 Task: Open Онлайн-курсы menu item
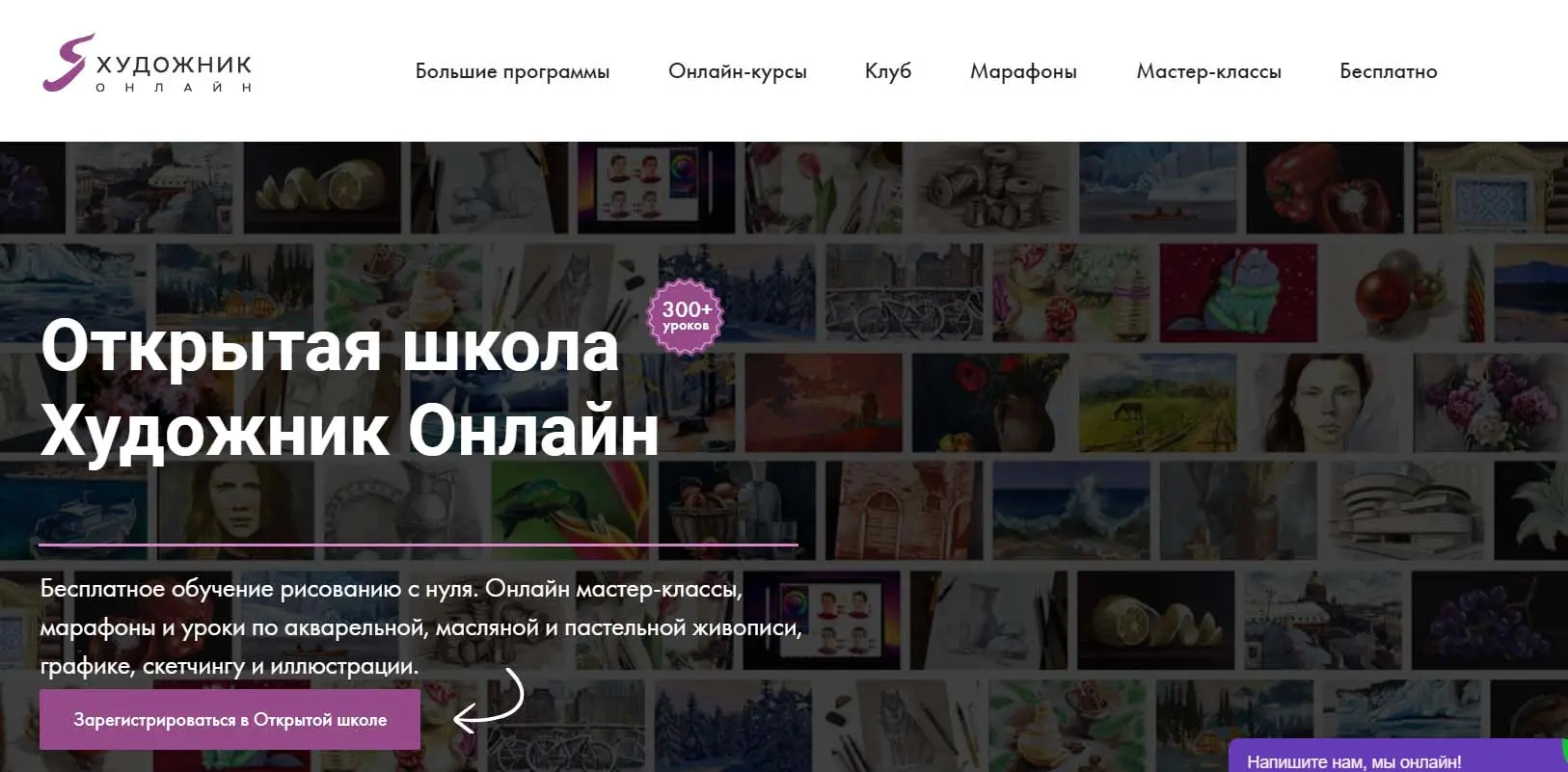pyautogui.click(x=738, y=72)
